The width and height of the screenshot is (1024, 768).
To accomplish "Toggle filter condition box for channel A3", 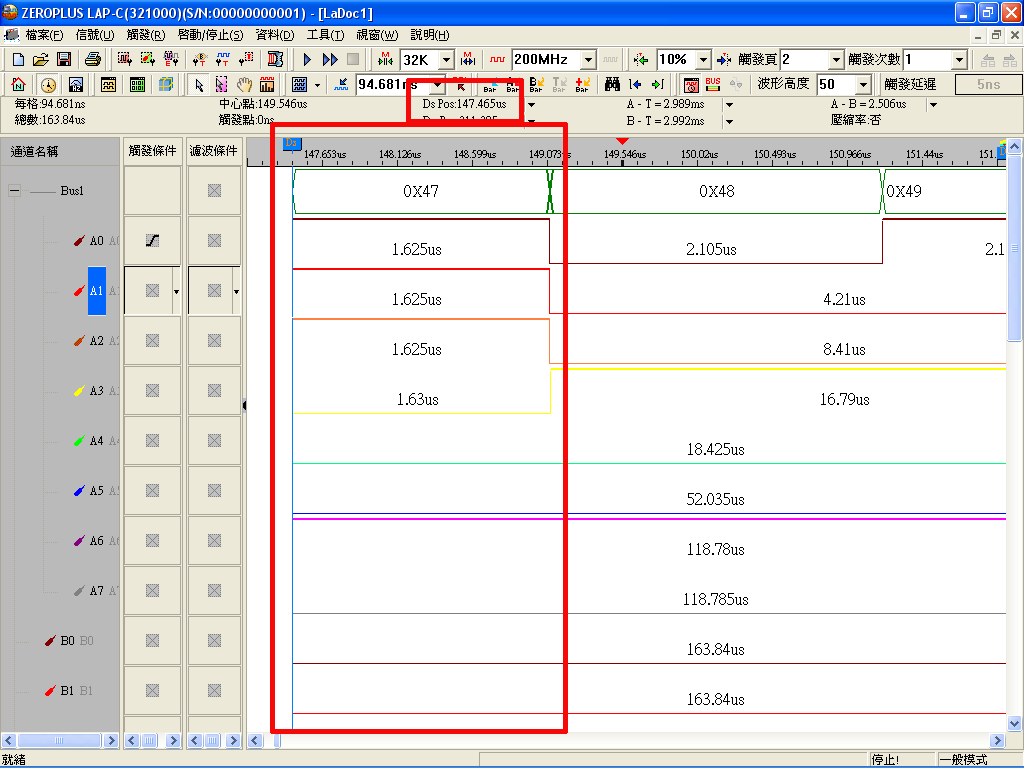I will [x=214, y=391].
